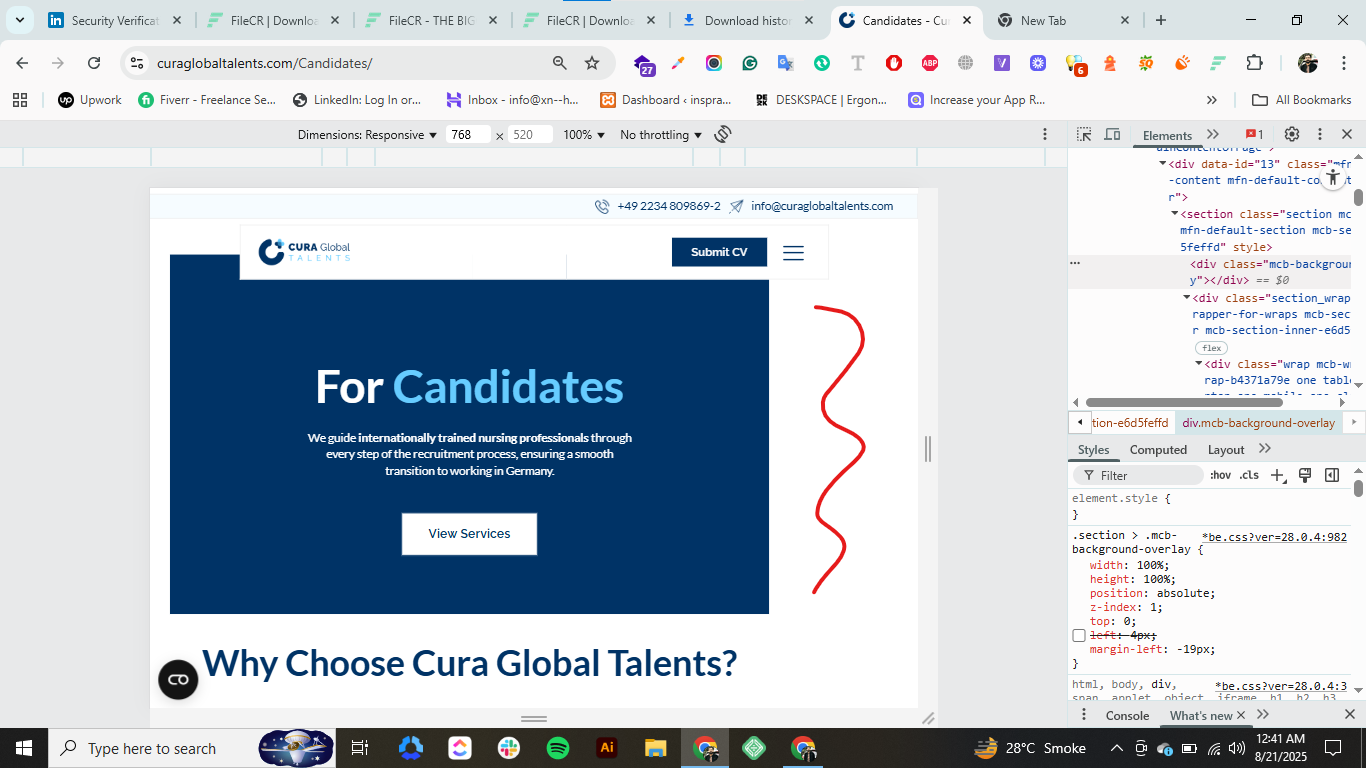Open the device toolbar more options menu

[1045, 134]
